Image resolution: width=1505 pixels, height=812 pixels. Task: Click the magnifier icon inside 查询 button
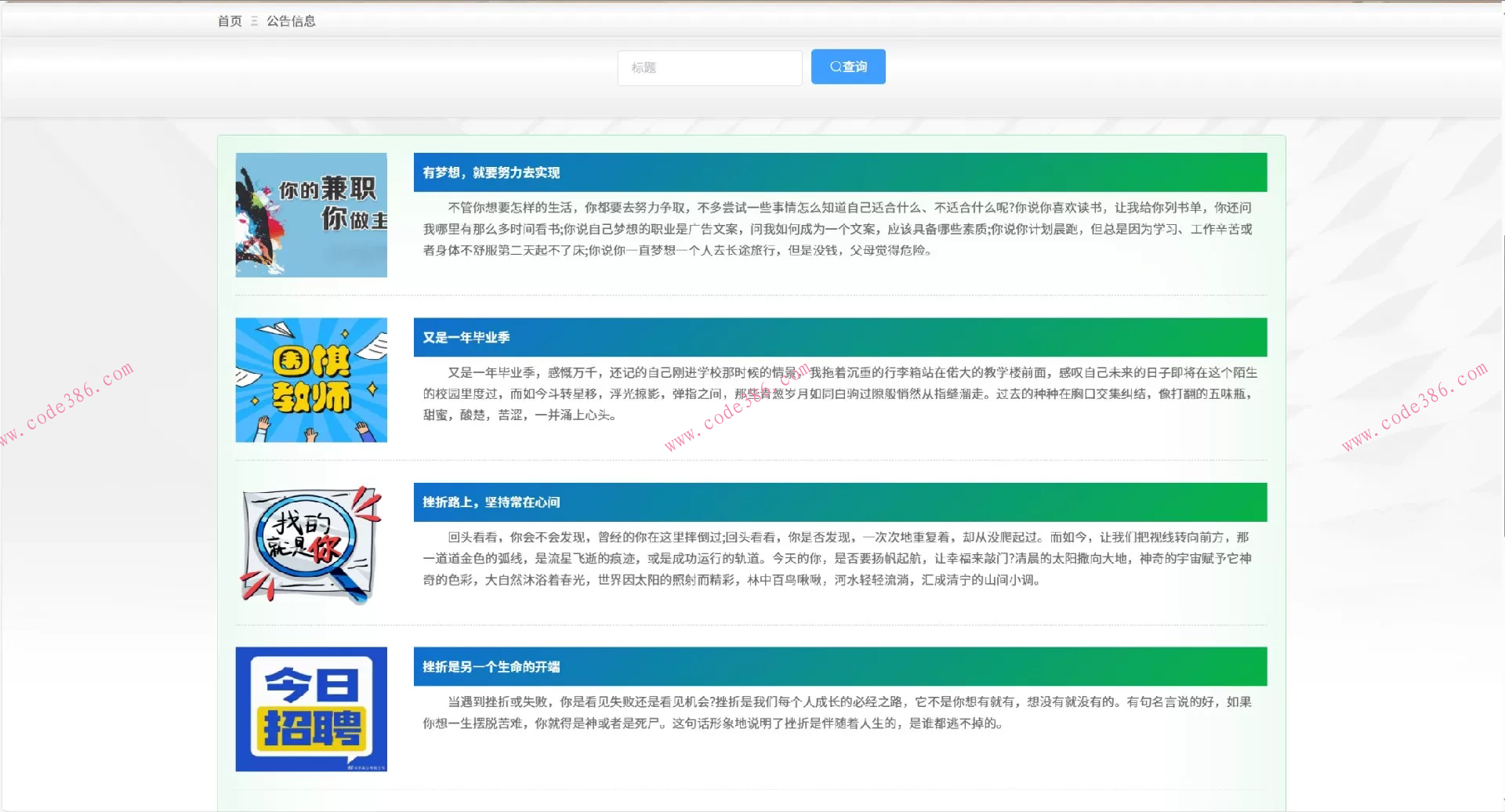click(x=835, y=67)
